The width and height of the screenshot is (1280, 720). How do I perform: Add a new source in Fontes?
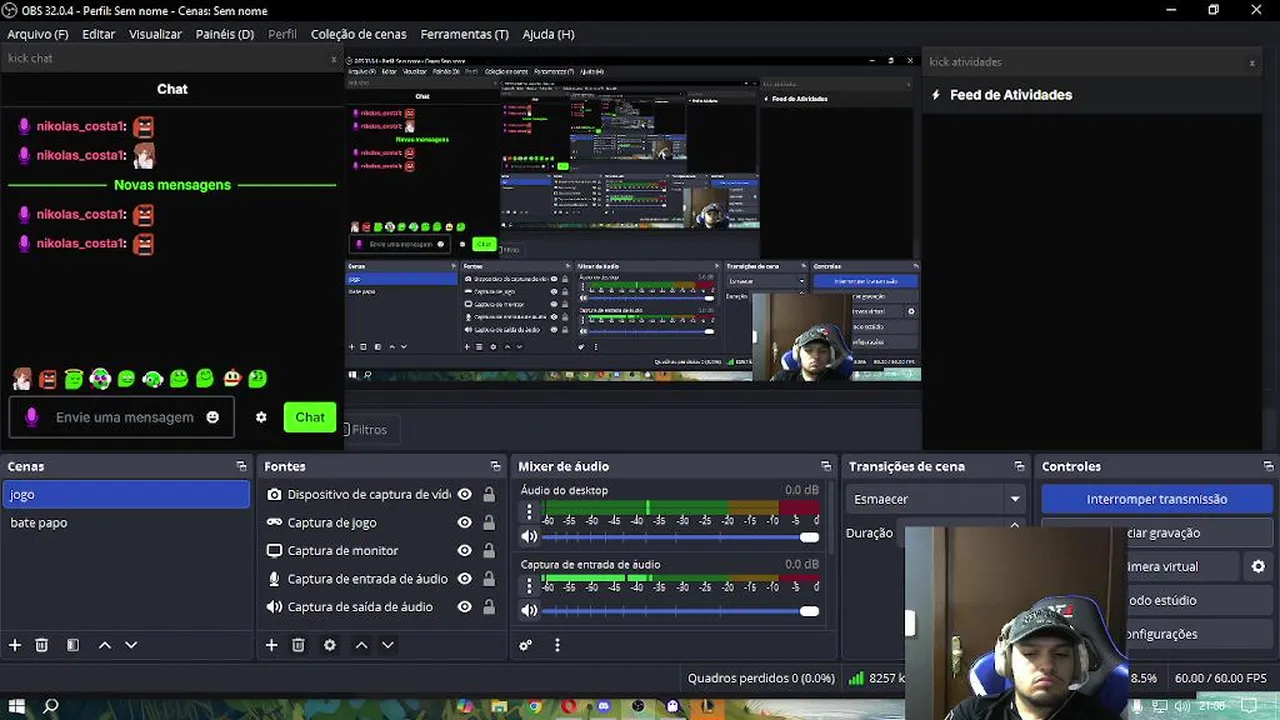click(x=271, y=645)
